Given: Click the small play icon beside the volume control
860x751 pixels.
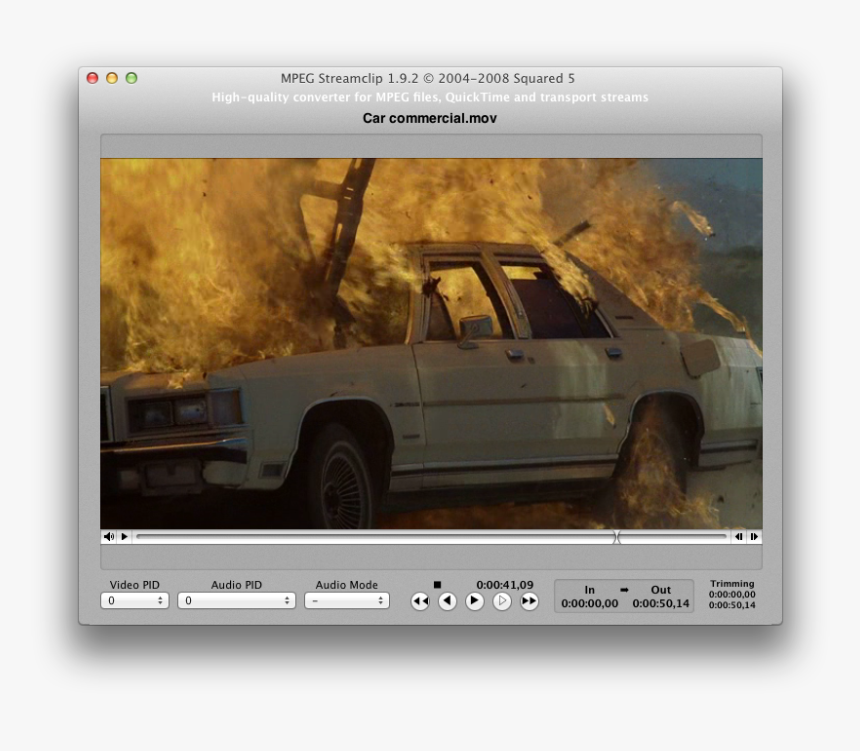Looking at the screenshot, I should pyautogui.click(x=123, y=537).
